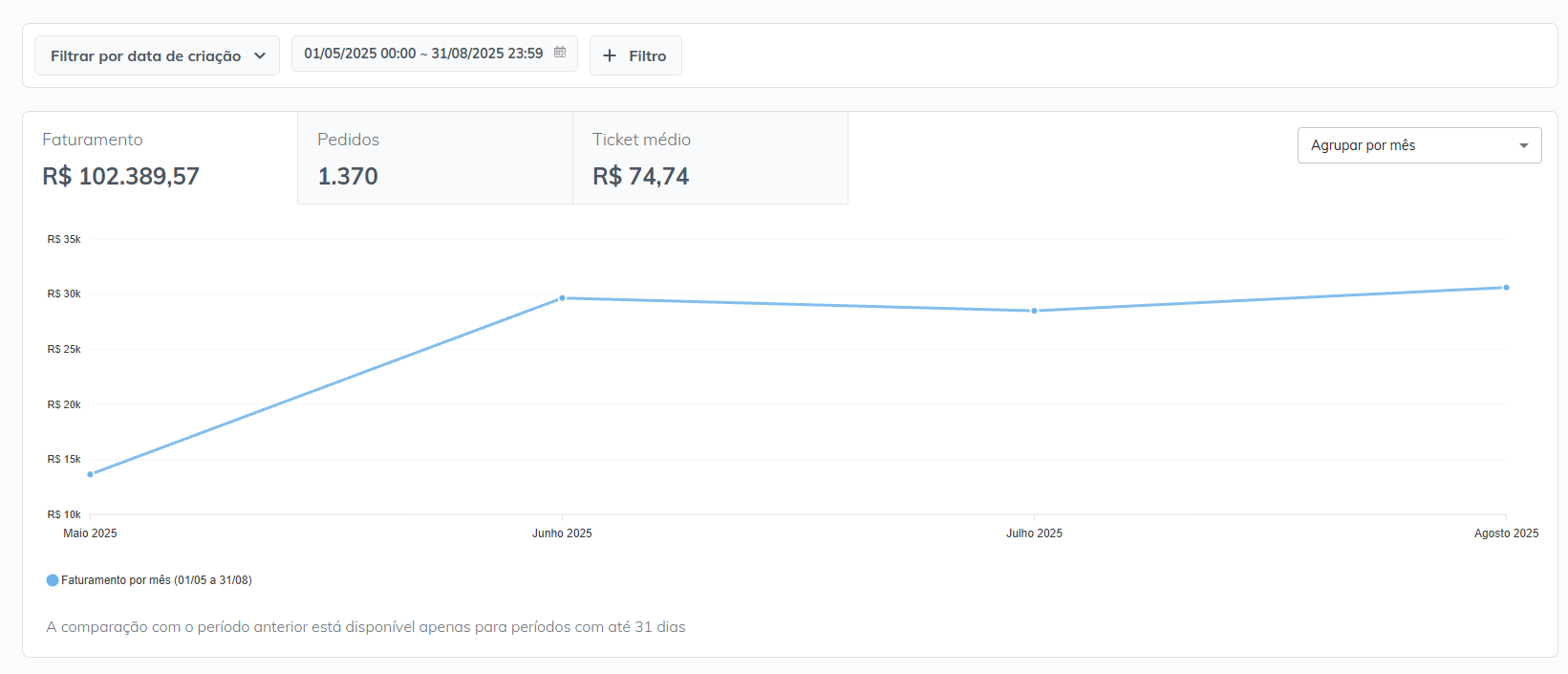Toggle the Faturamento por mês legend marker
Viewport: 1568px width, 674px height.
point(53,580)
